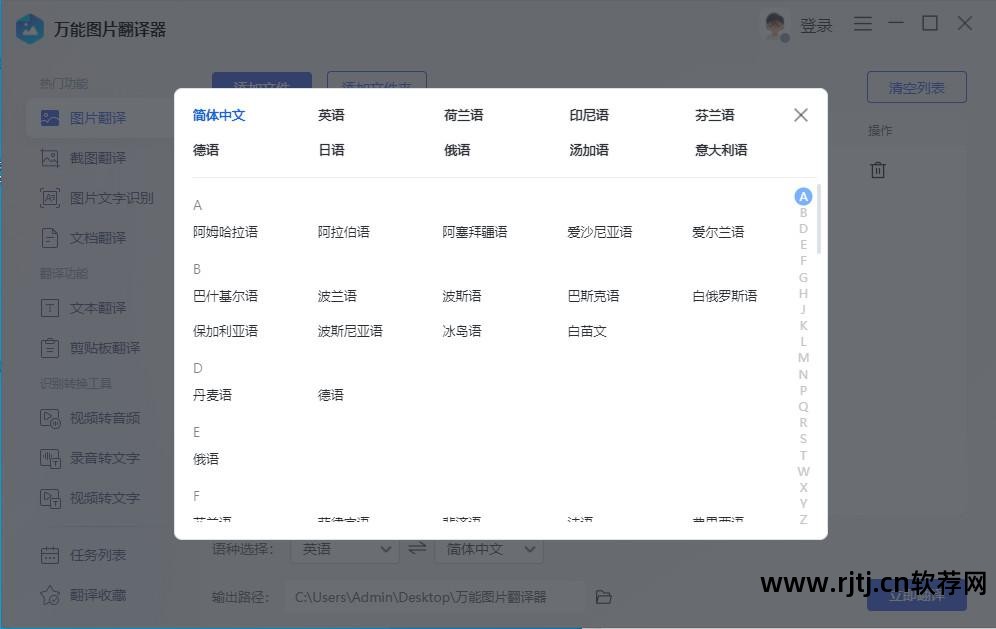996x629 pixels.
Task: Jump to letter A in alphabet index
Action: (x=803, y=196)
